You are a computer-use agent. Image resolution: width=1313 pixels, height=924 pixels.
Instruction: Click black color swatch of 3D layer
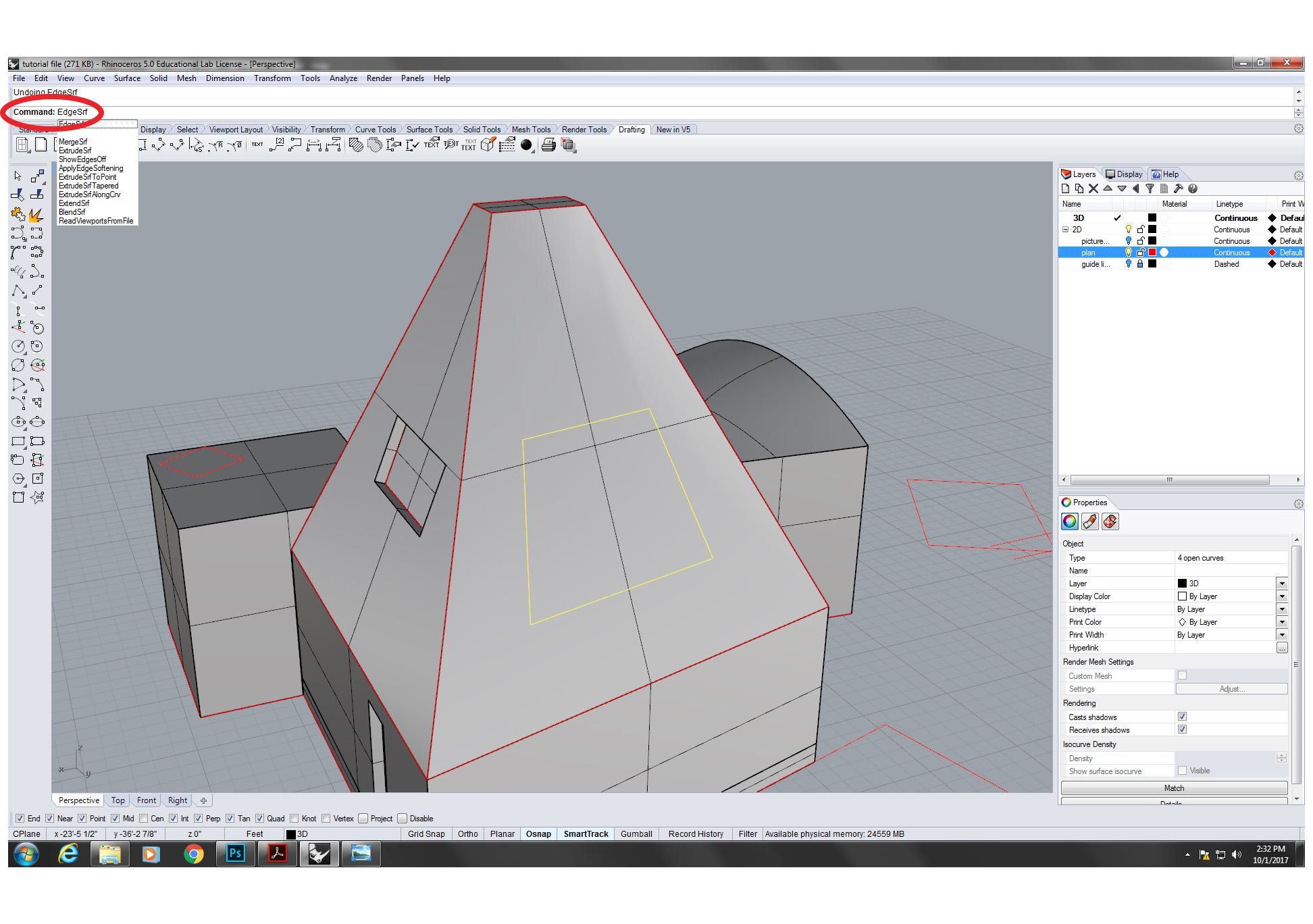coord(1152,218)
